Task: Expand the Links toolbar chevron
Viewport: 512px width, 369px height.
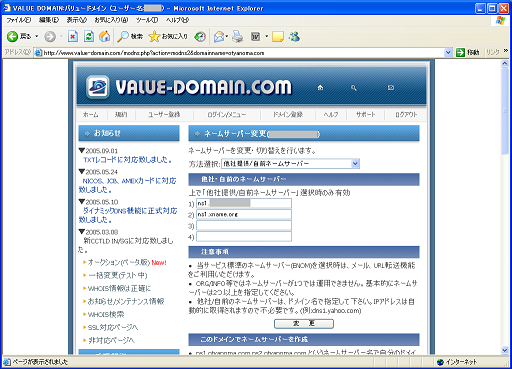Action: [x=506, y=51]
